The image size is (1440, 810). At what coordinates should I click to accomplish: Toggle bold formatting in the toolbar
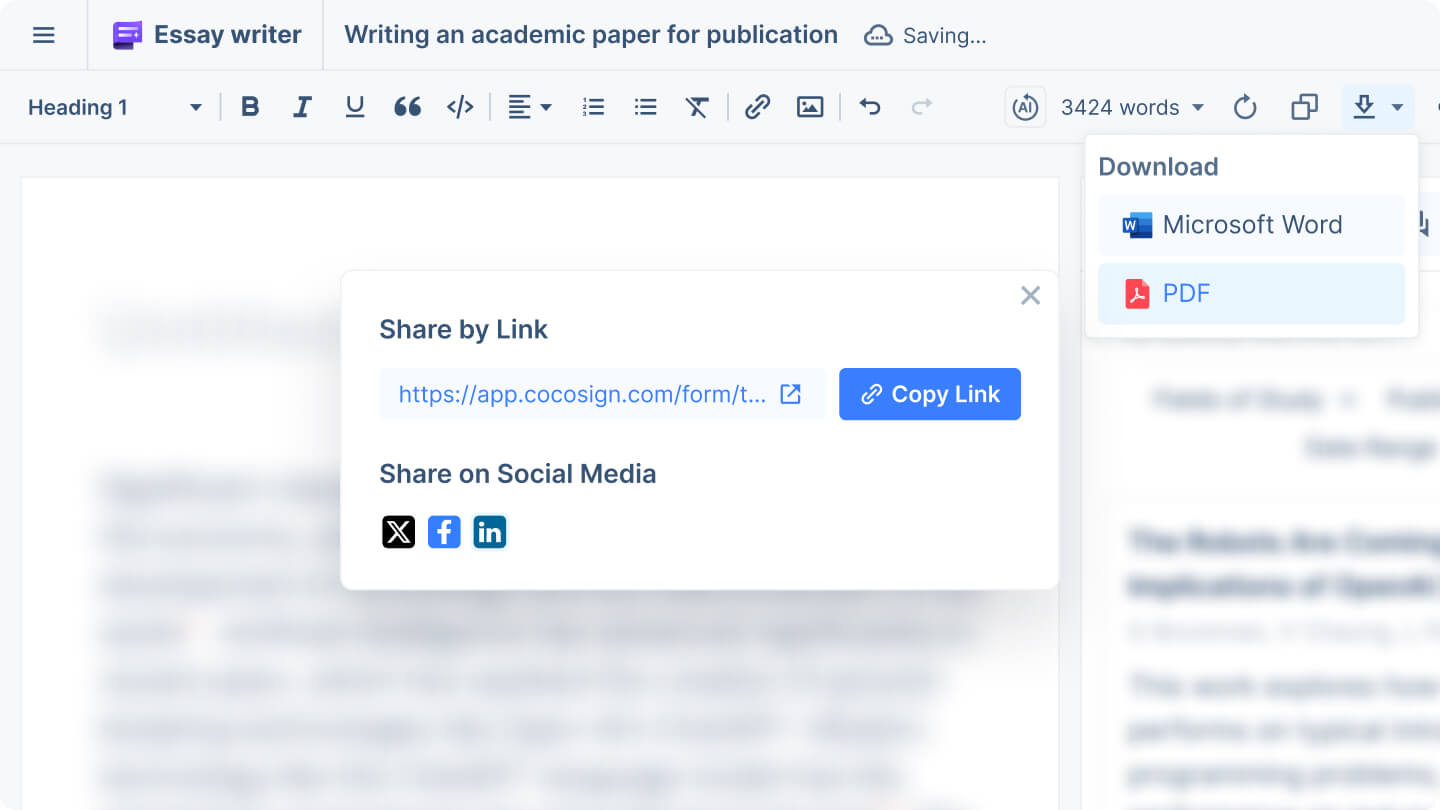250,106
